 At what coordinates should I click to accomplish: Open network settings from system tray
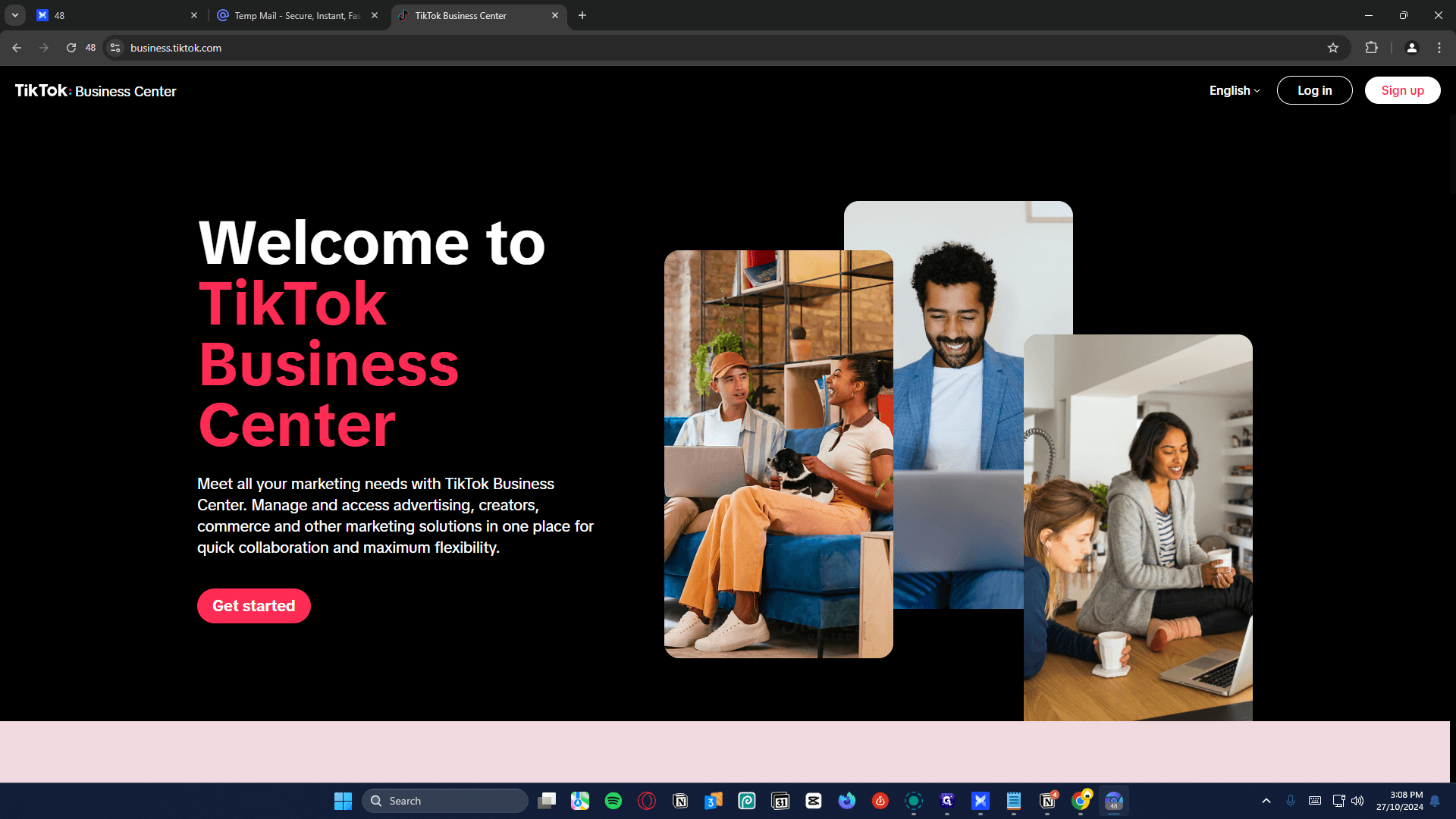1339,801
